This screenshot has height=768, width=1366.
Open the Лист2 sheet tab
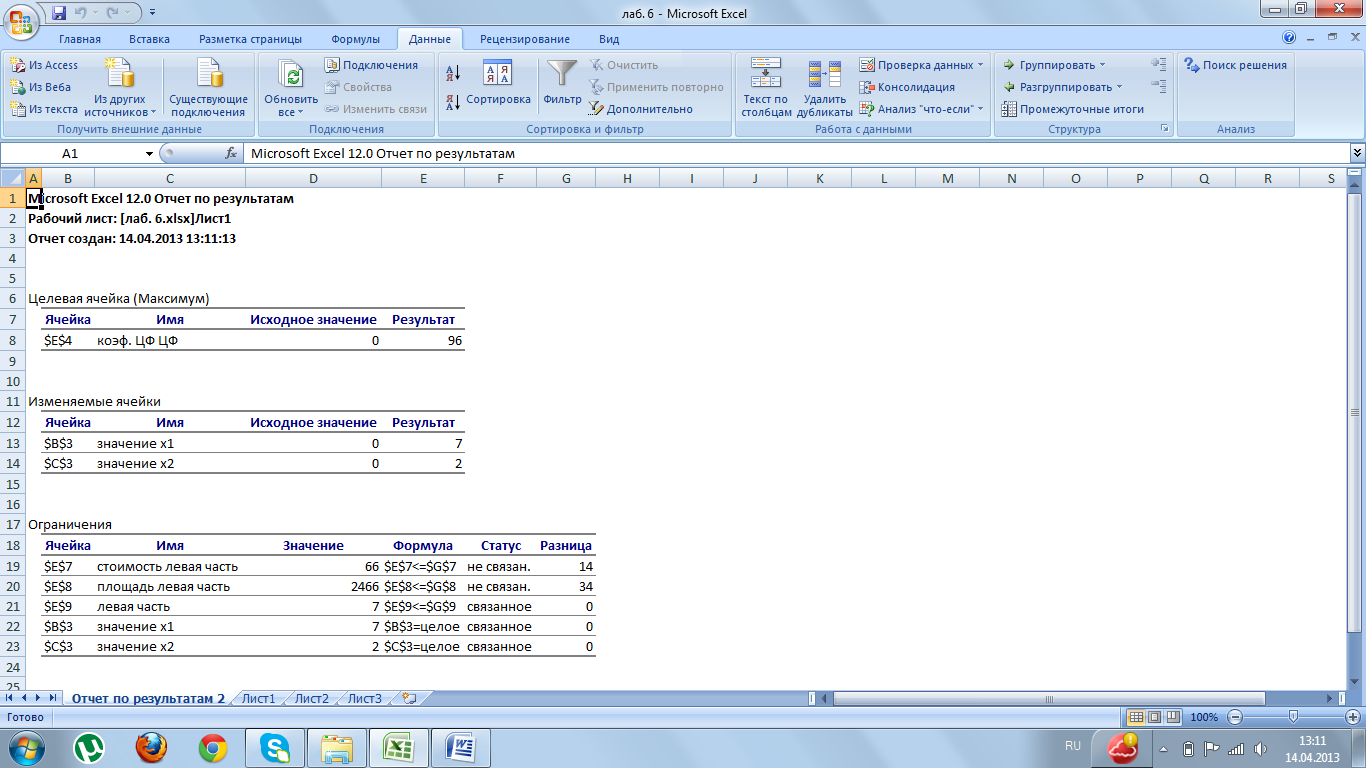311,699
